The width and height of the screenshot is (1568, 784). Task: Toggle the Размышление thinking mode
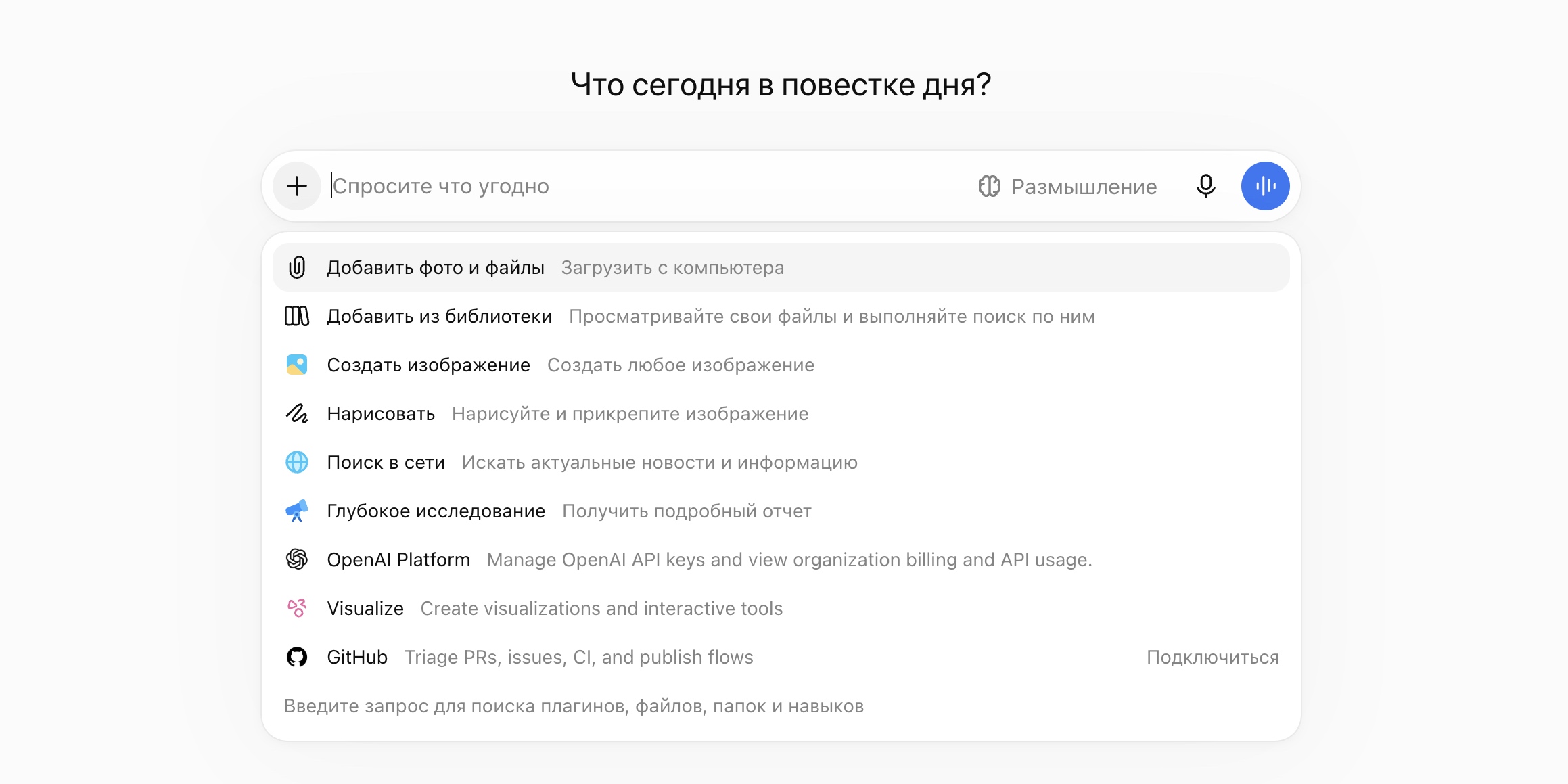click(1067, 186)
